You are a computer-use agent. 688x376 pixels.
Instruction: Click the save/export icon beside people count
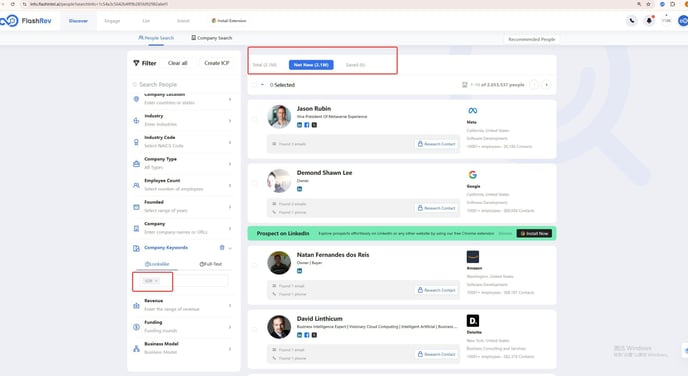pyautogui.click(x=465, y=85)
